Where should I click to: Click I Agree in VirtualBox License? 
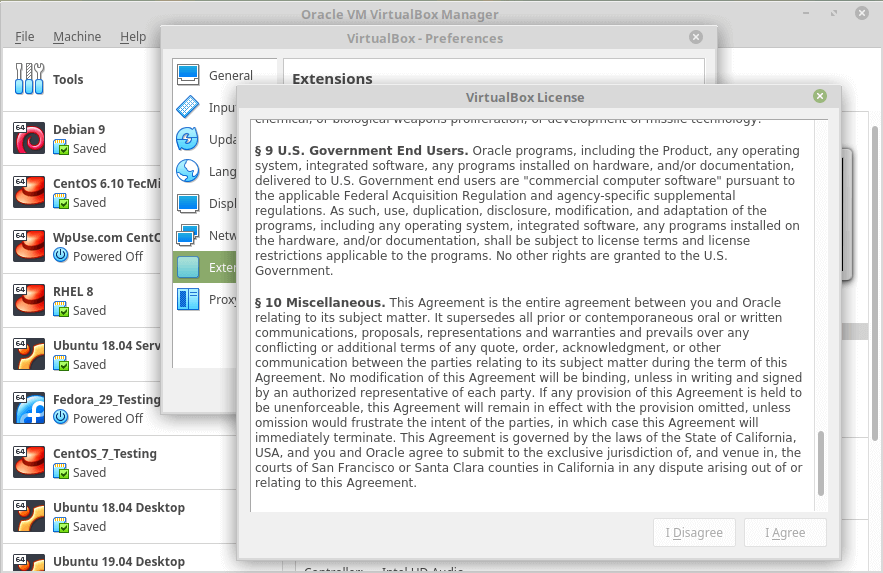(x=785, y=532)
